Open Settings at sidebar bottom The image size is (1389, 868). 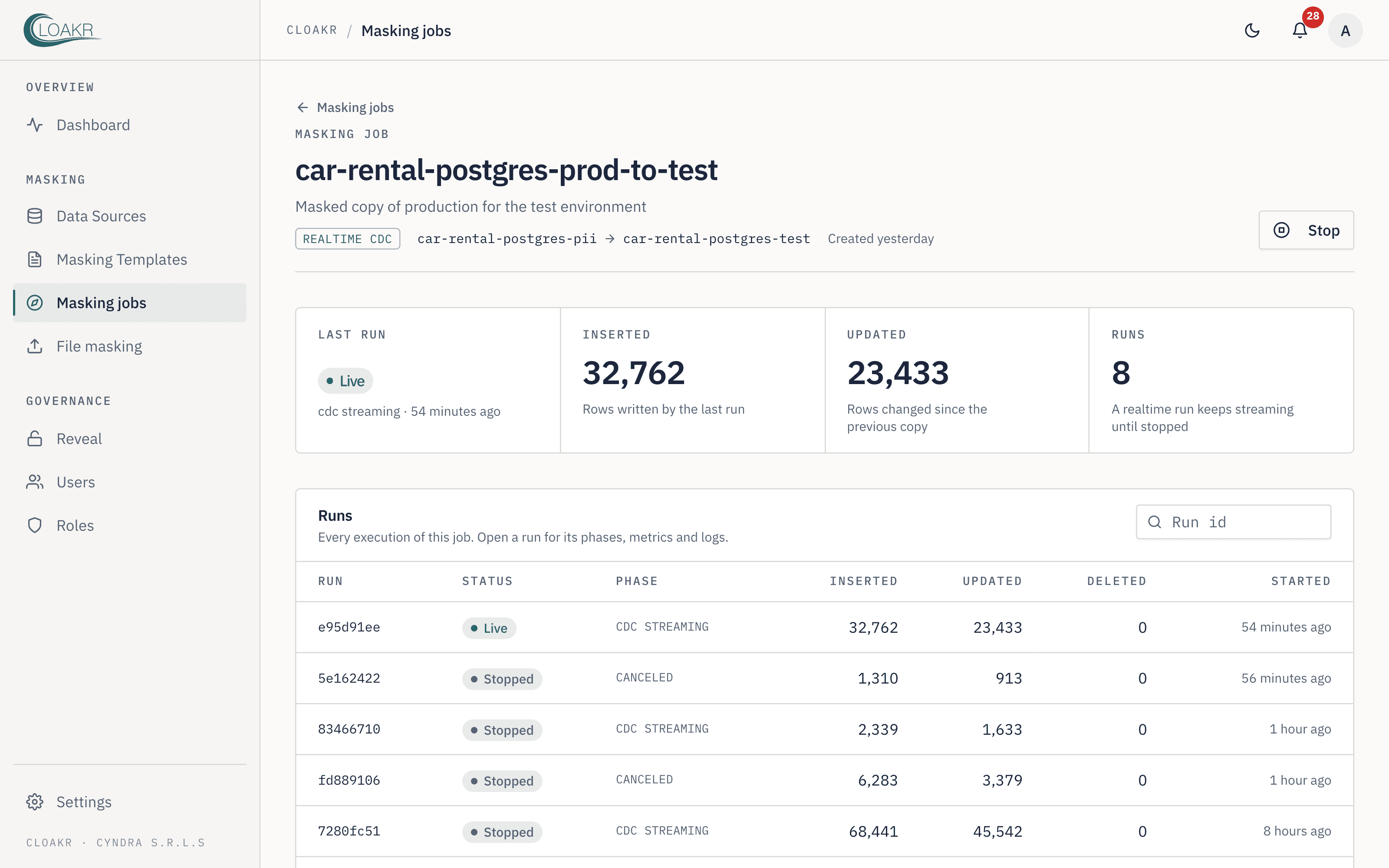point(130,802)
